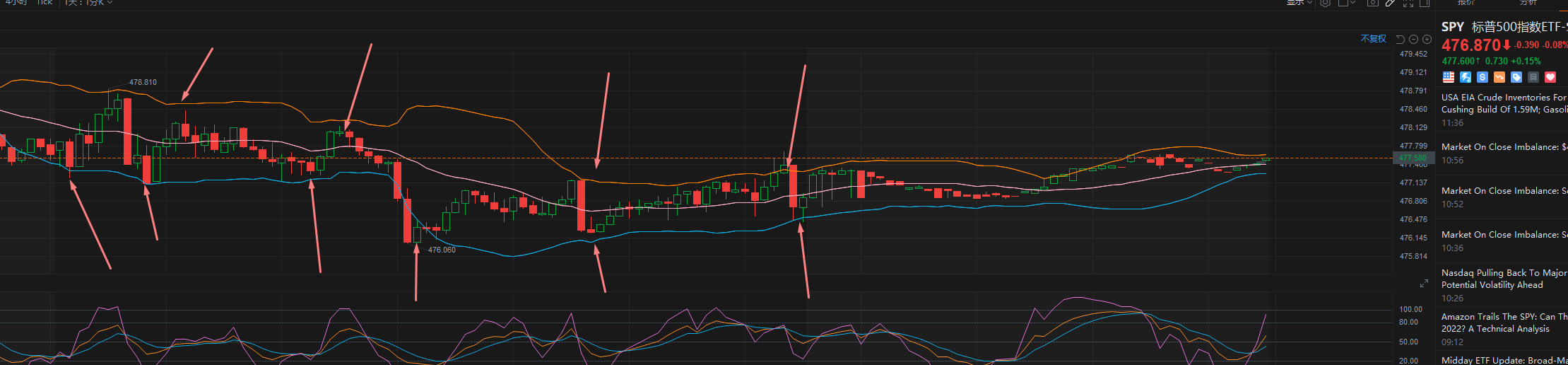1568x365 pixels.
Task: Open Market On Close Imbalance 10:52 news
Action: coord(1504,191)
